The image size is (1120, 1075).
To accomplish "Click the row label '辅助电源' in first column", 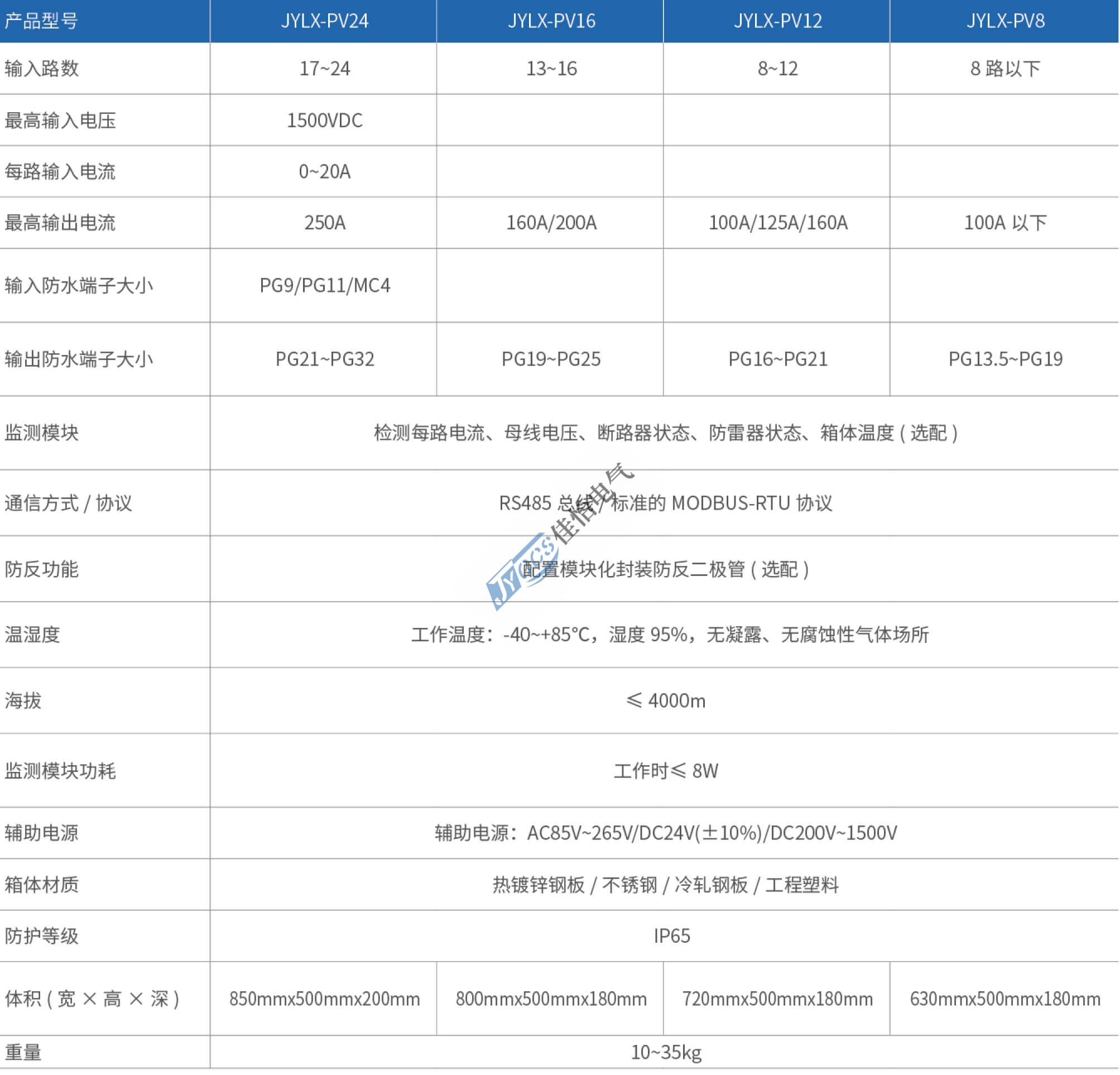I will pos(42,833).
